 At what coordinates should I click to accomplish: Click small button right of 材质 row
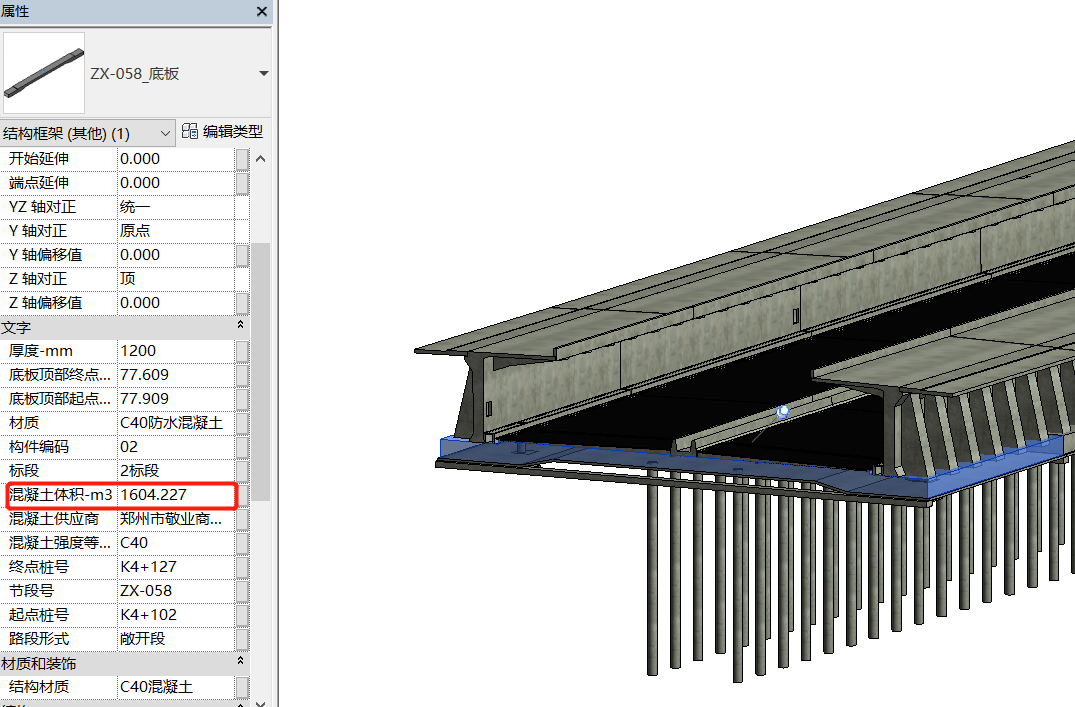pos(242,423)
